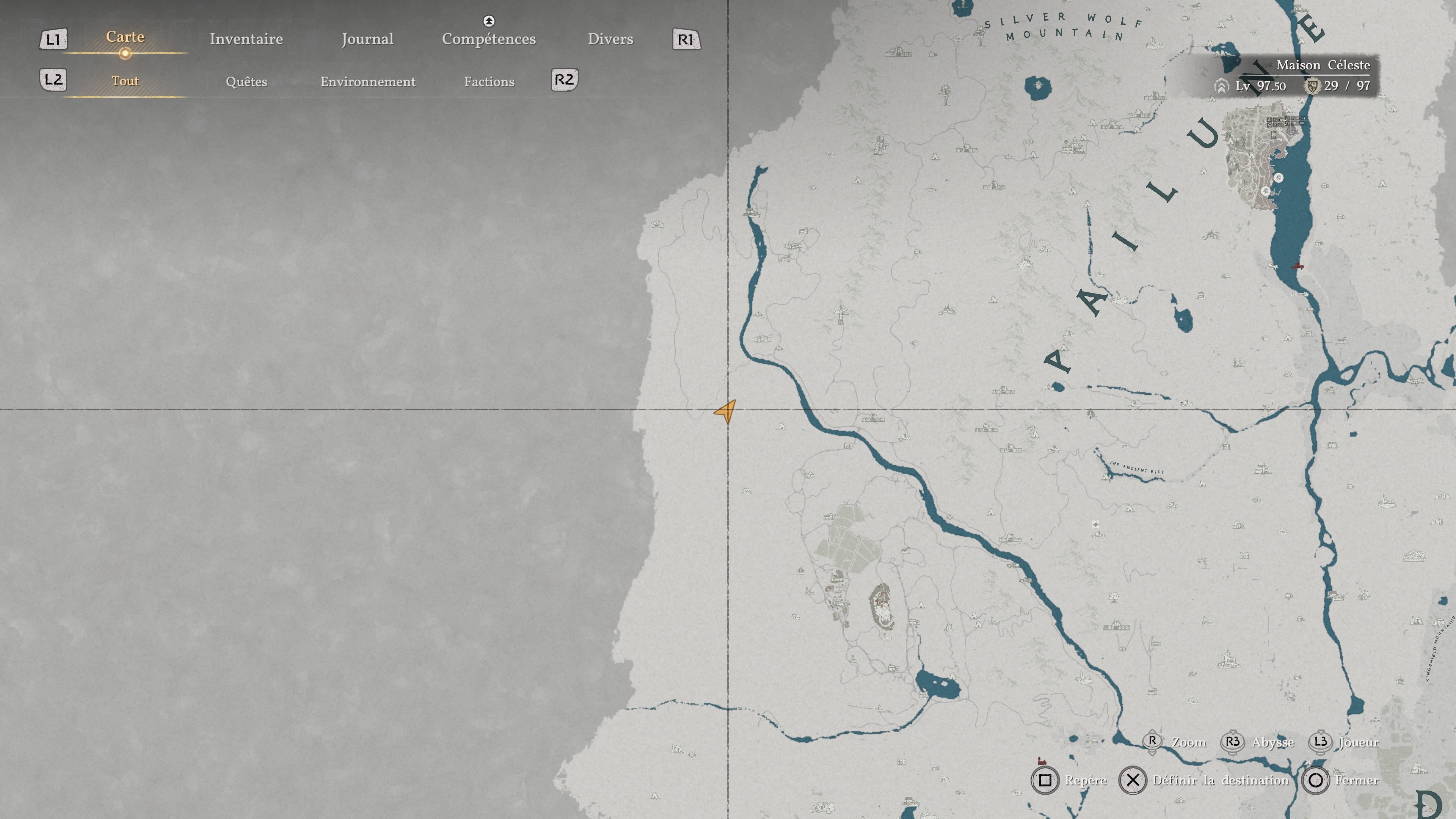
Task: Click Définir la destination
Action: point(1221,781)
